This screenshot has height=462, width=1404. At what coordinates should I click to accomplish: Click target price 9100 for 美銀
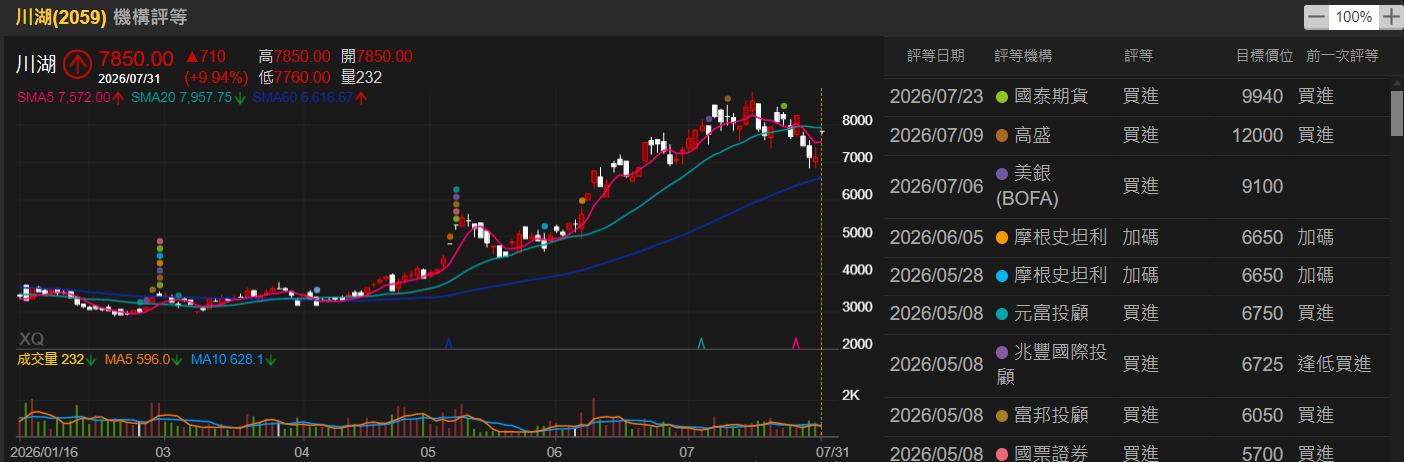[1260, 185]
